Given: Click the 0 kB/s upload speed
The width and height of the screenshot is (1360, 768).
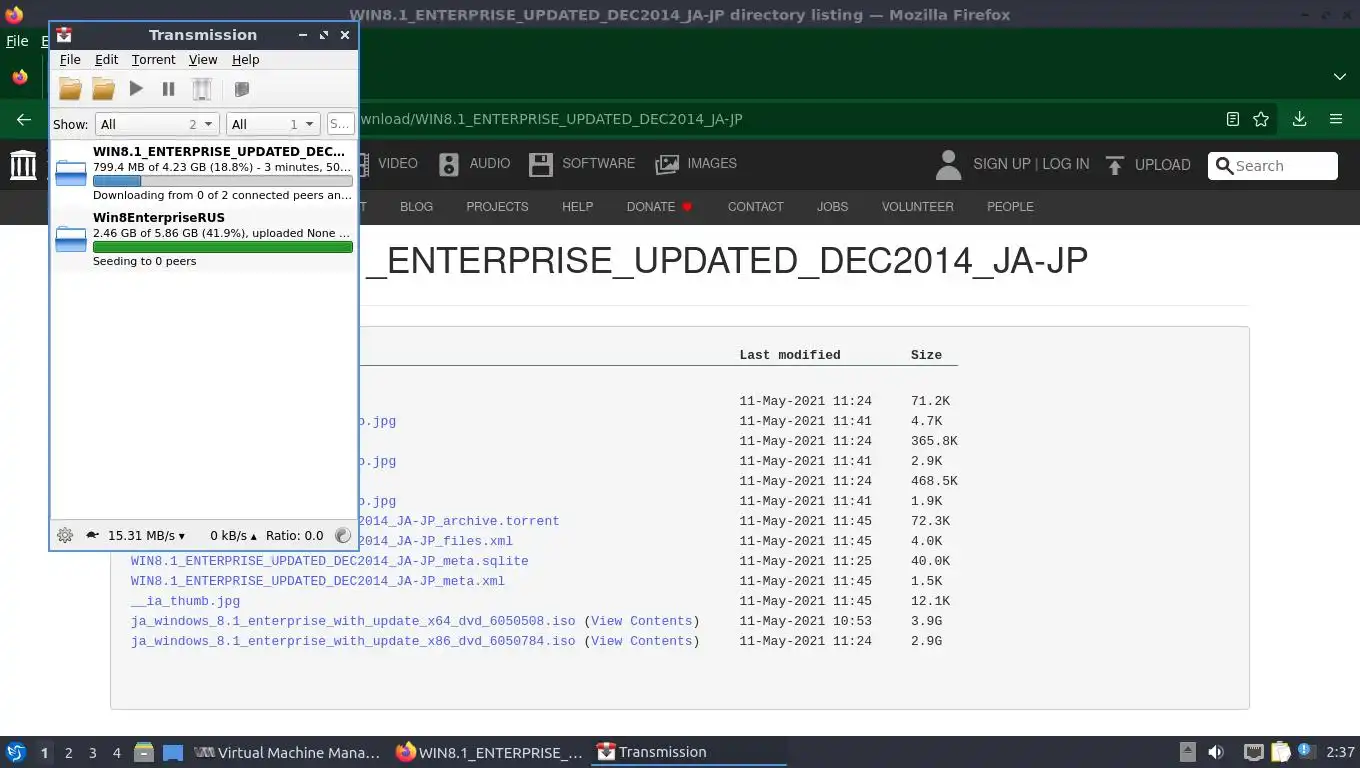Looking at the screenshot, I should pyautogui.click(x=233, y=535).
